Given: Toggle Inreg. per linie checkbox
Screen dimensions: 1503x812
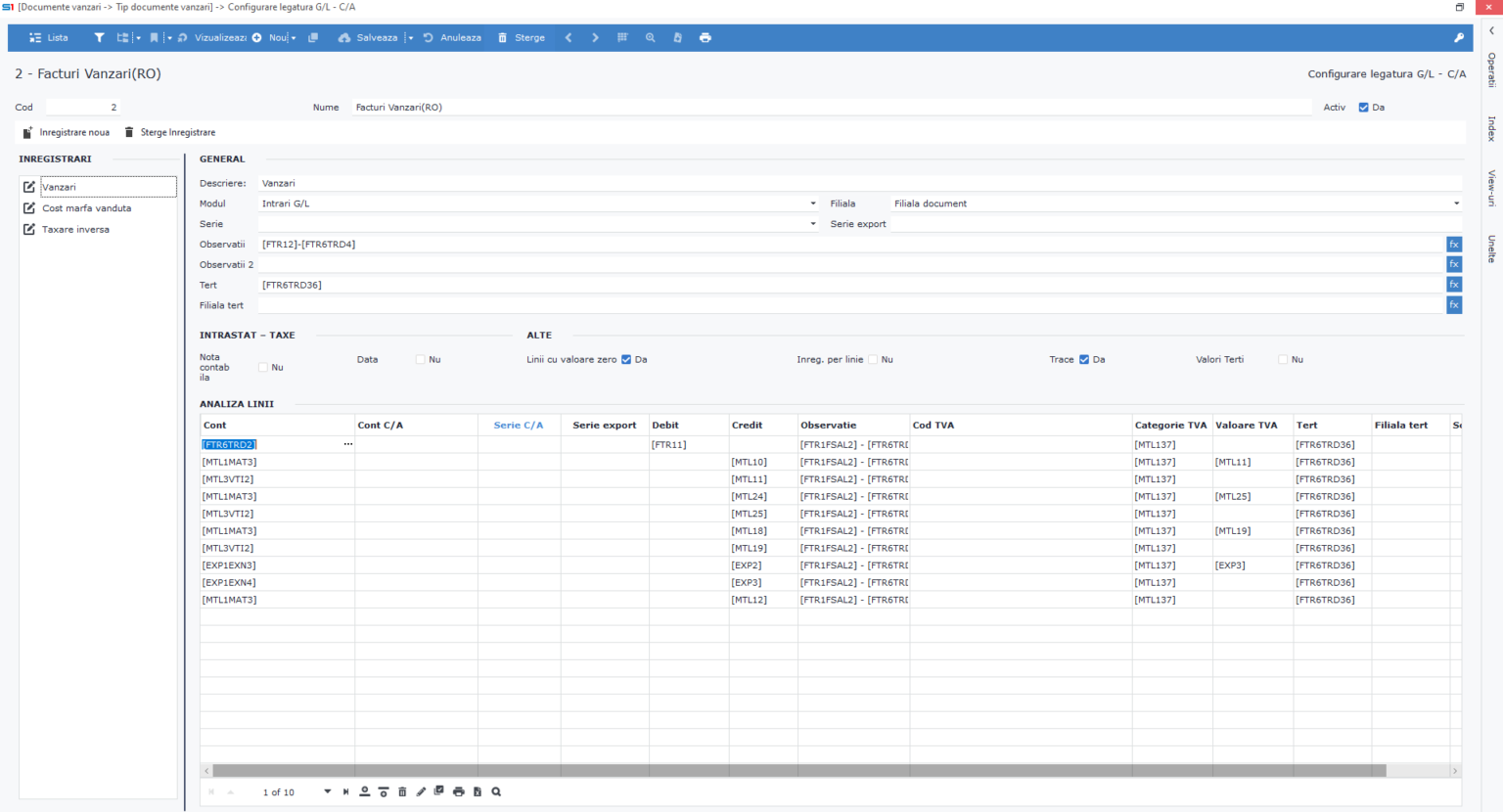Looking at the screenshot, I should tap(873, 360).
